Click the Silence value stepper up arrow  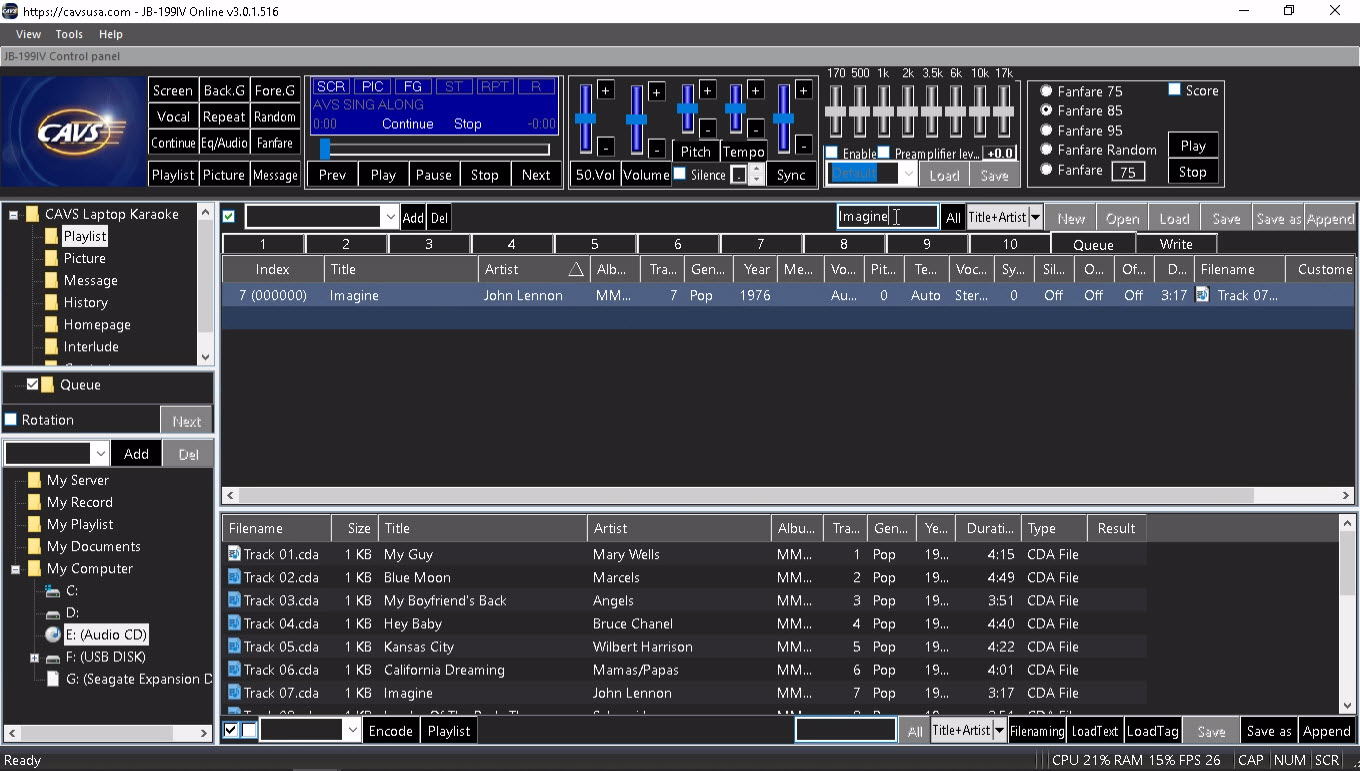[757, 168]
